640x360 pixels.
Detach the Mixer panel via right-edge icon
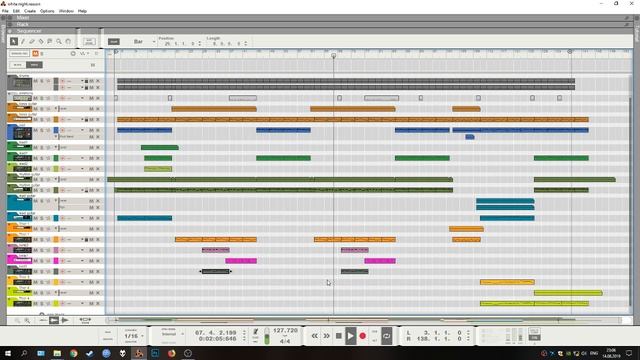(x=627, y=18)
